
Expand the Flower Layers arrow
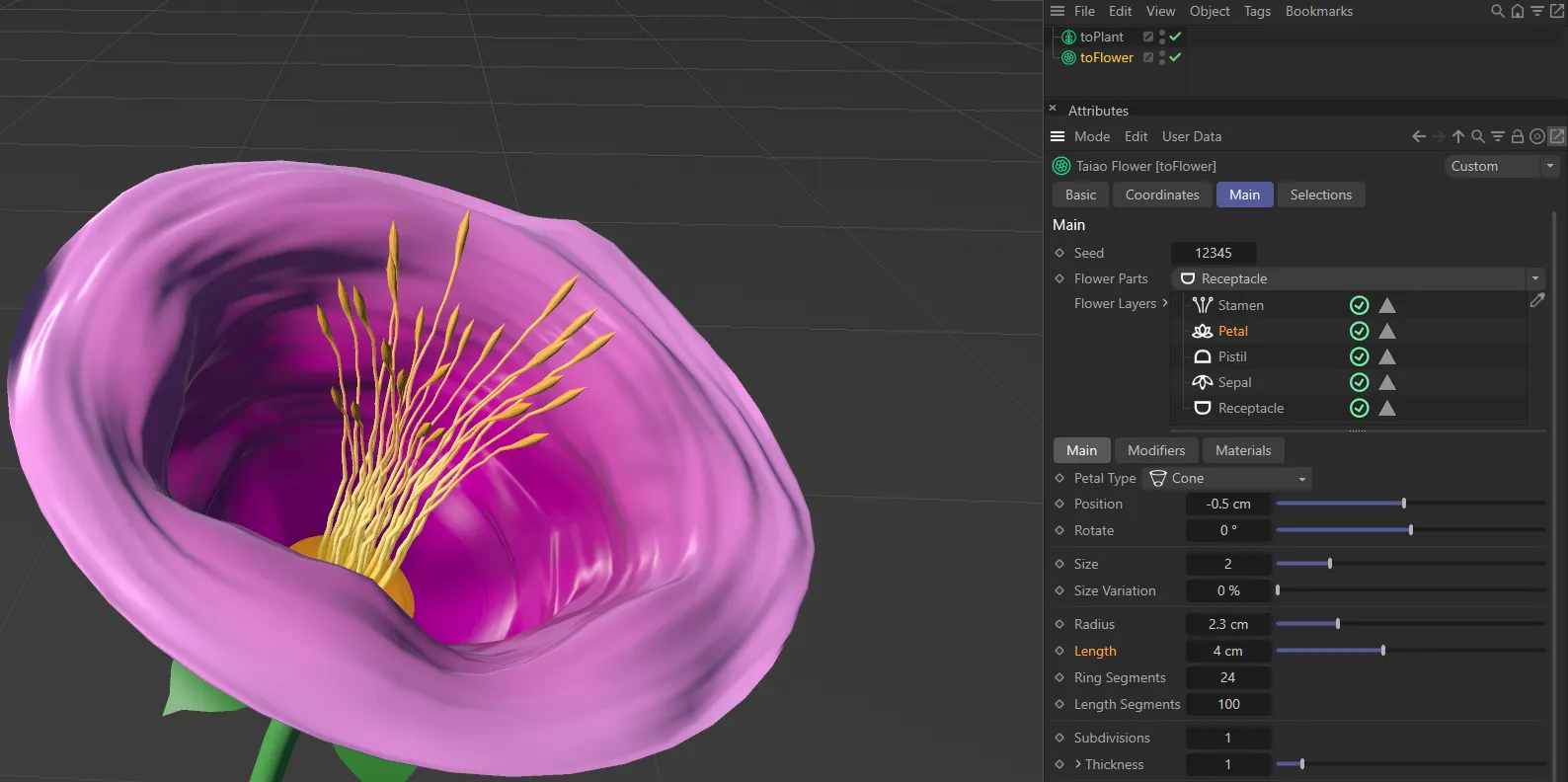click(1165, 303)
